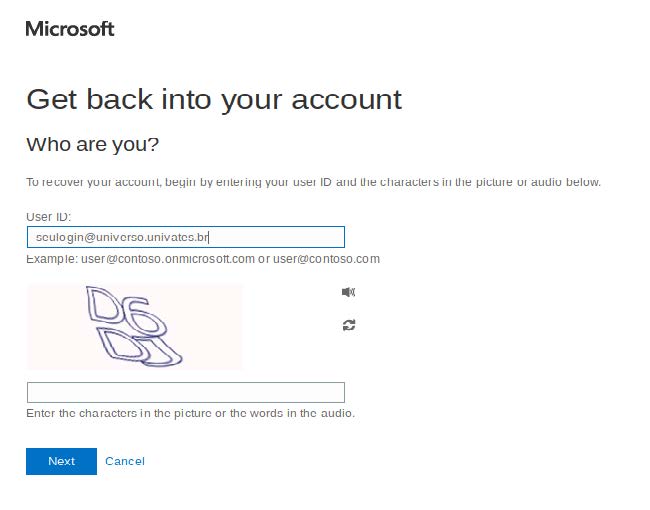This screenshot has height=510, width=650.
Task: Click the word "Example:" below User ID field
Action: coord(51,259)
